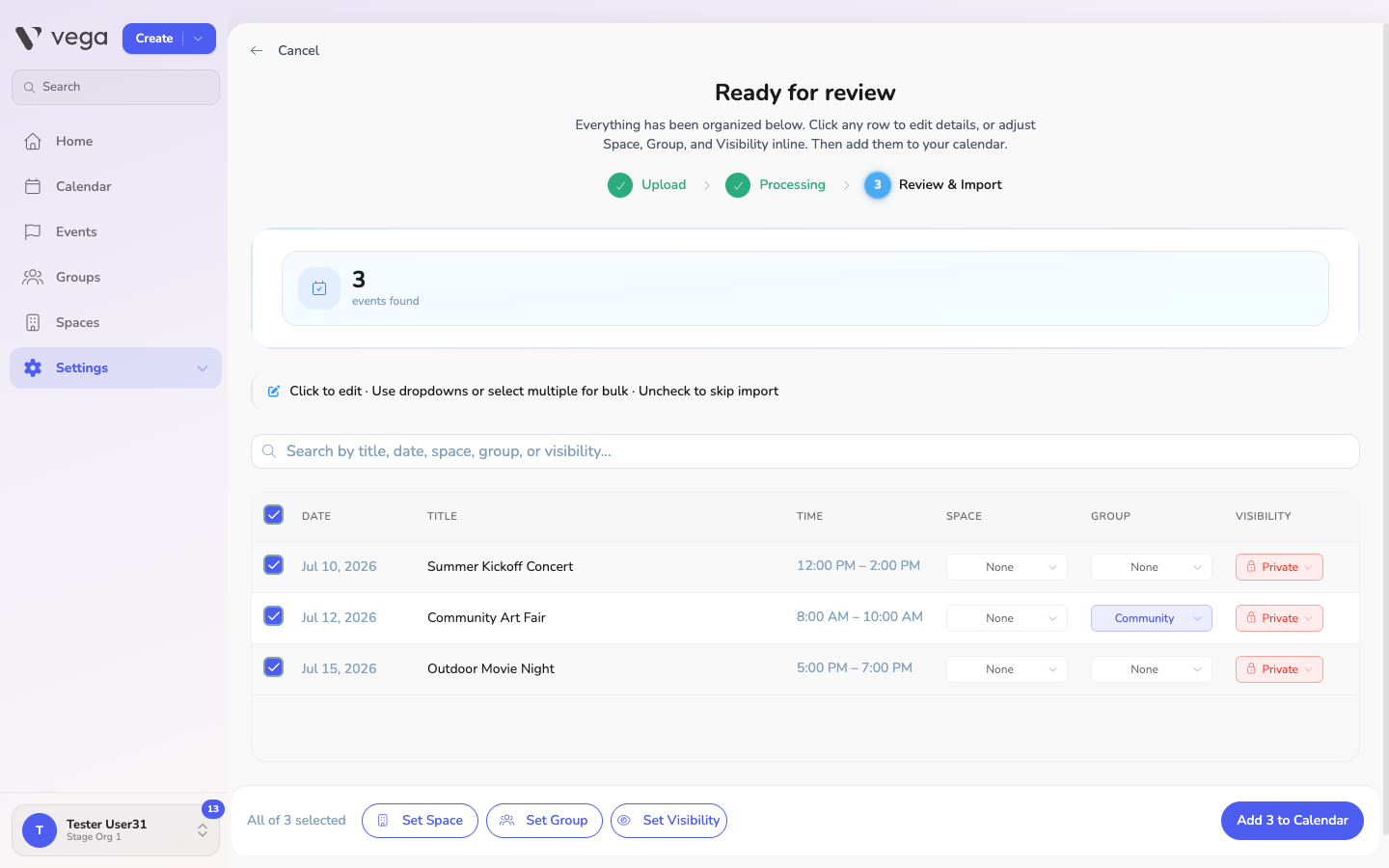Click the edit pencil hint icon

(274, 391)
